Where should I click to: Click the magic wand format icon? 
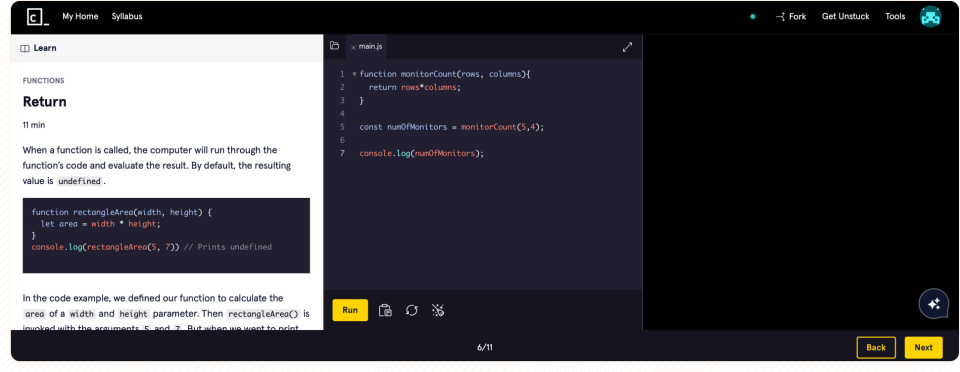pyautogui.click(x=438, y=310)
